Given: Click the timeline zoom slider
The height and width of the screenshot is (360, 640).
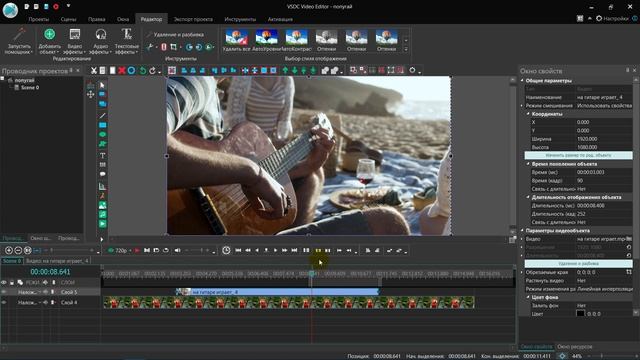Looking at the screenshot, I should click(x=71, y=250).
